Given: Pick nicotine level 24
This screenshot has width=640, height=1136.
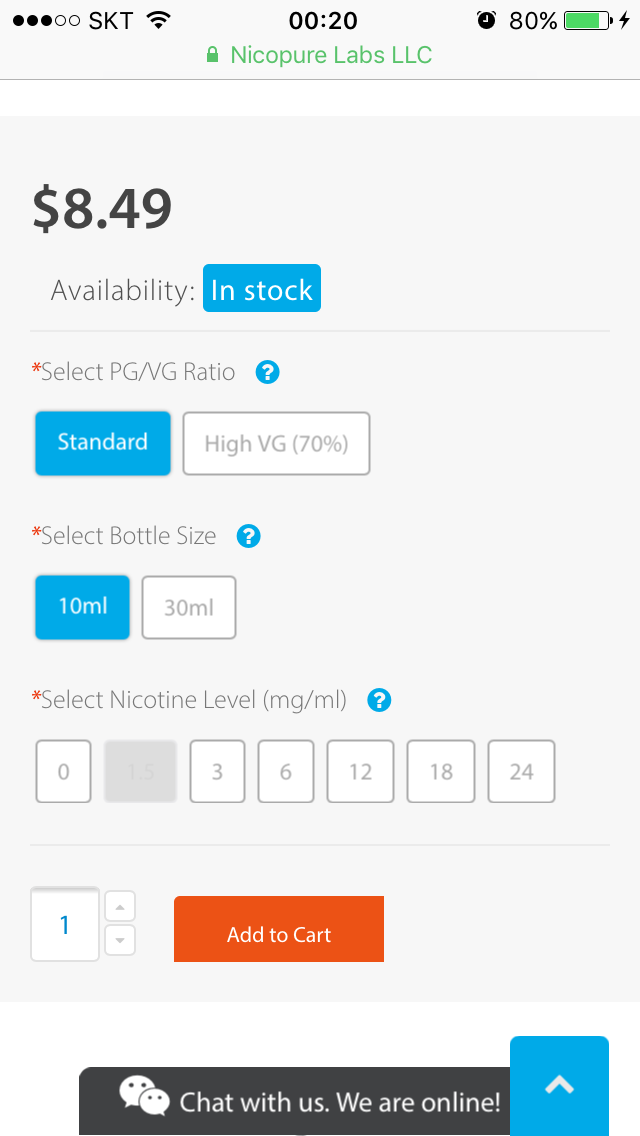Looking at the screenshot, I should [x=521, y=771].
